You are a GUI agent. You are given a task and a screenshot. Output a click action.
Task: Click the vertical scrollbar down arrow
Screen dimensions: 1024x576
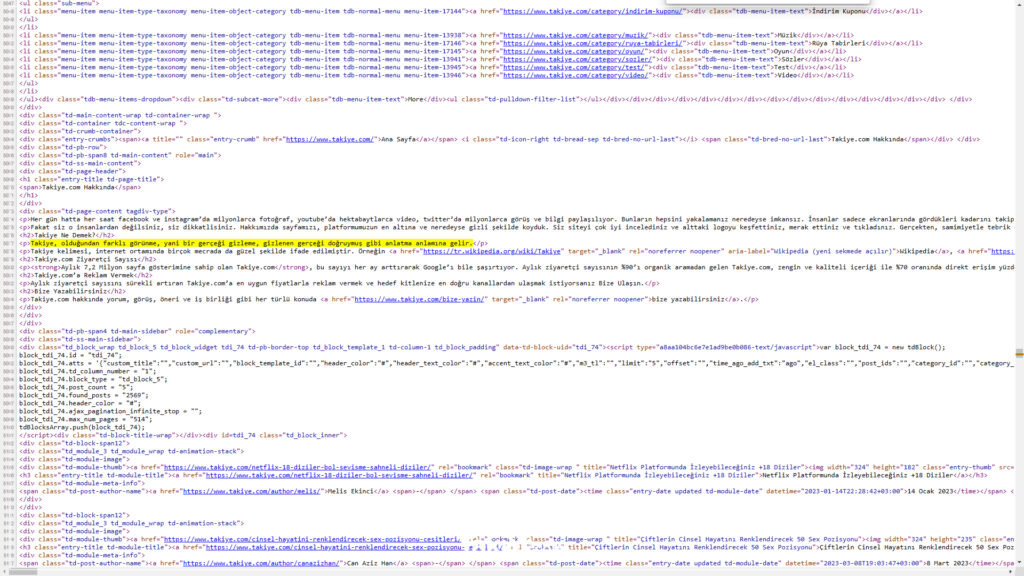(1019, 562)
